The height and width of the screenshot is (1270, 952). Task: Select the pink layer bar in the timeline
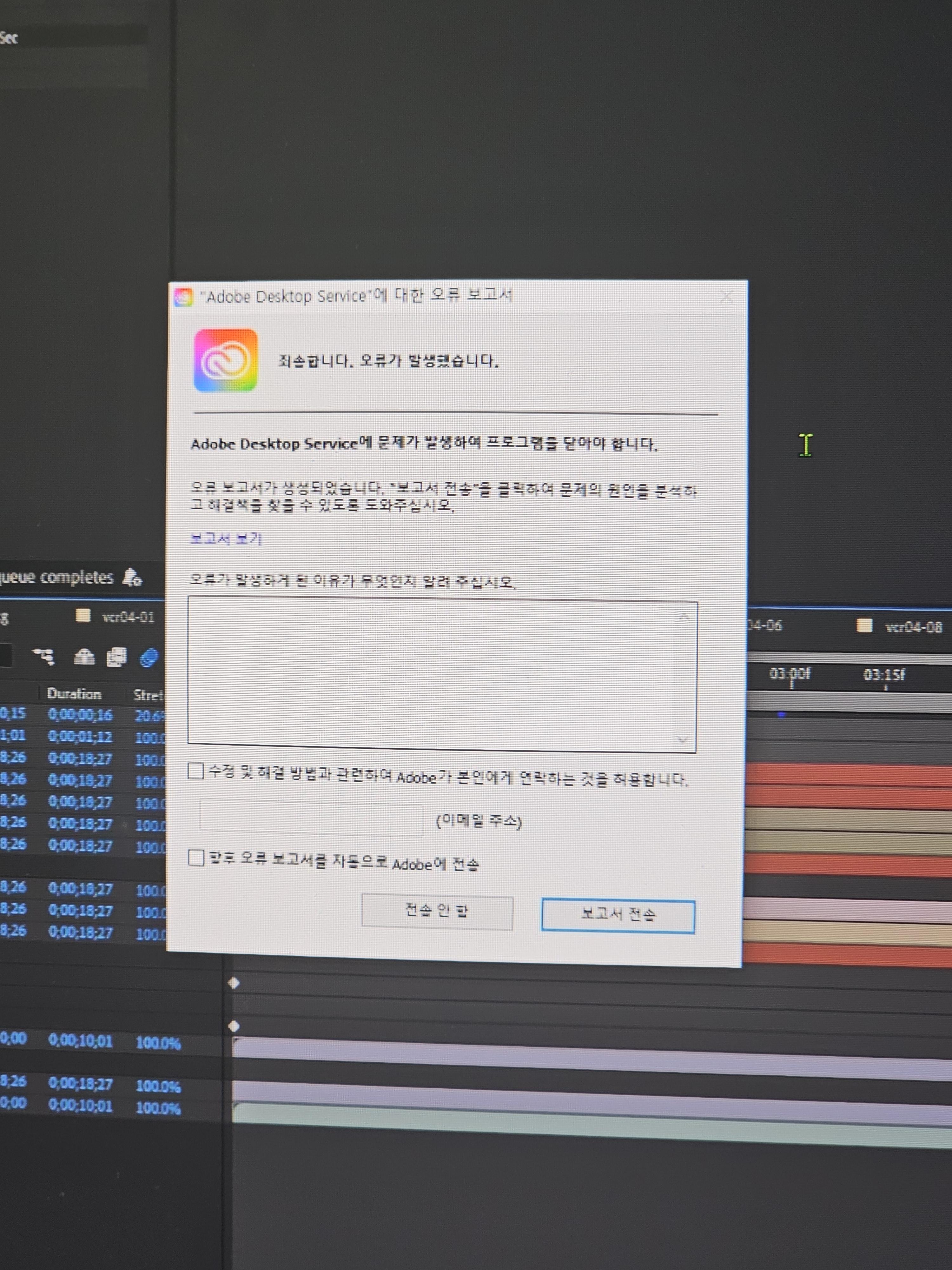[847, 909]
